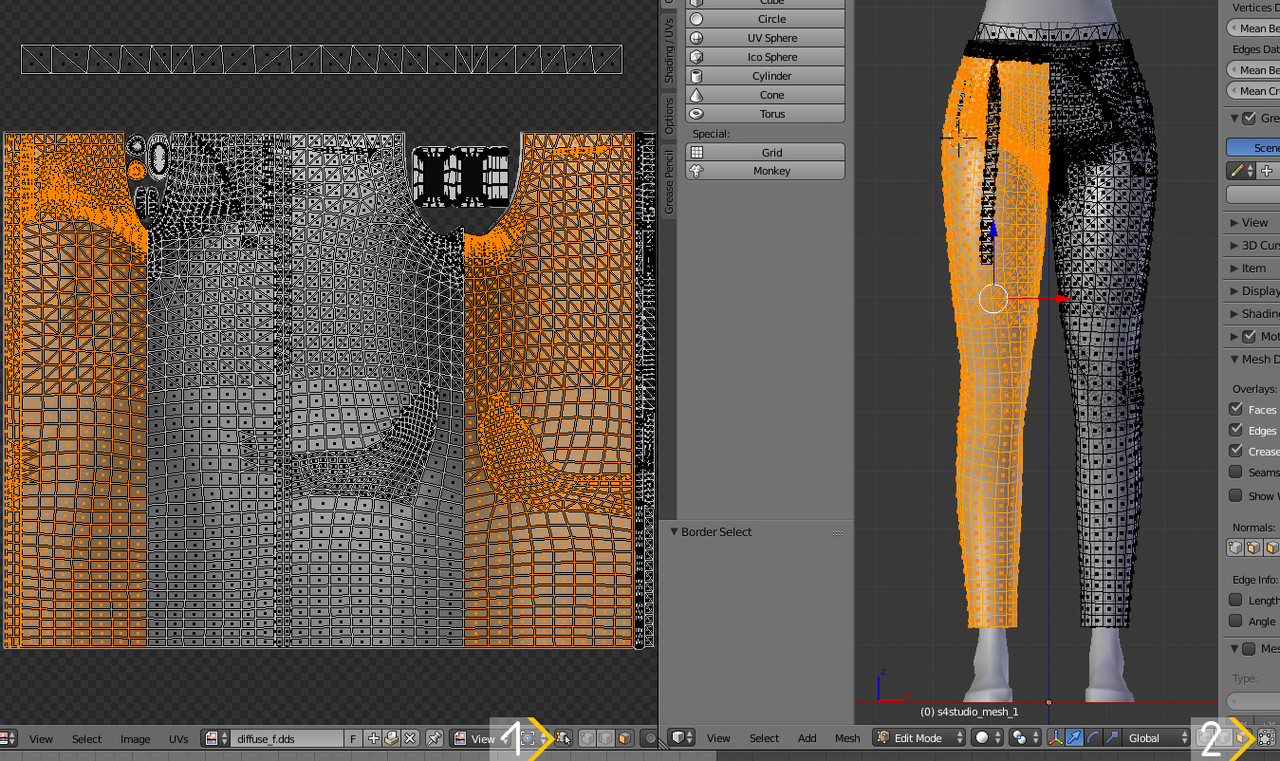Open viewport shading sphere dropdown

pos(988,738)
